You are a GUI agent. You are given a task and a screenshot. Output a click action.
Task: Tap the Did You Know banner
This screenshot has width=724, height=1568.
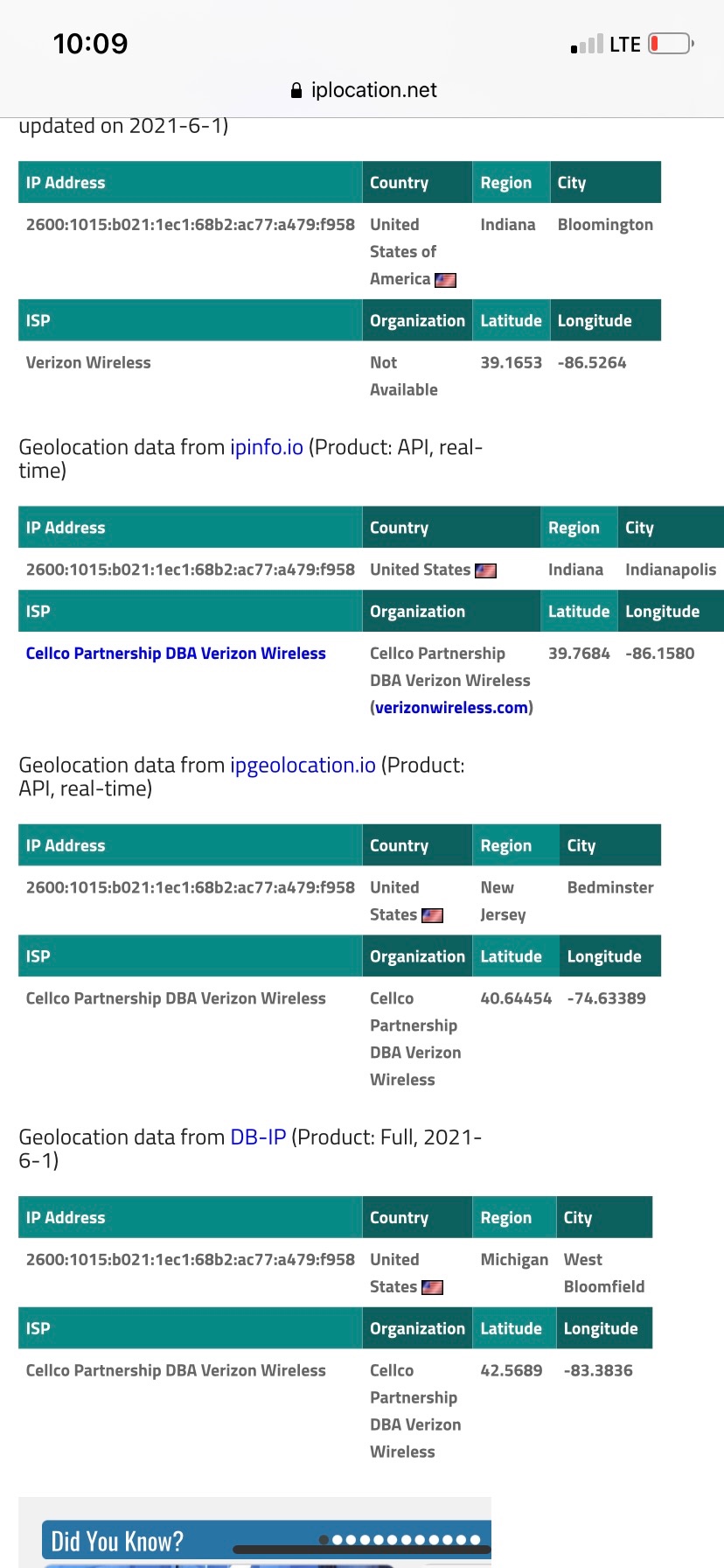tap(267, 1540)
